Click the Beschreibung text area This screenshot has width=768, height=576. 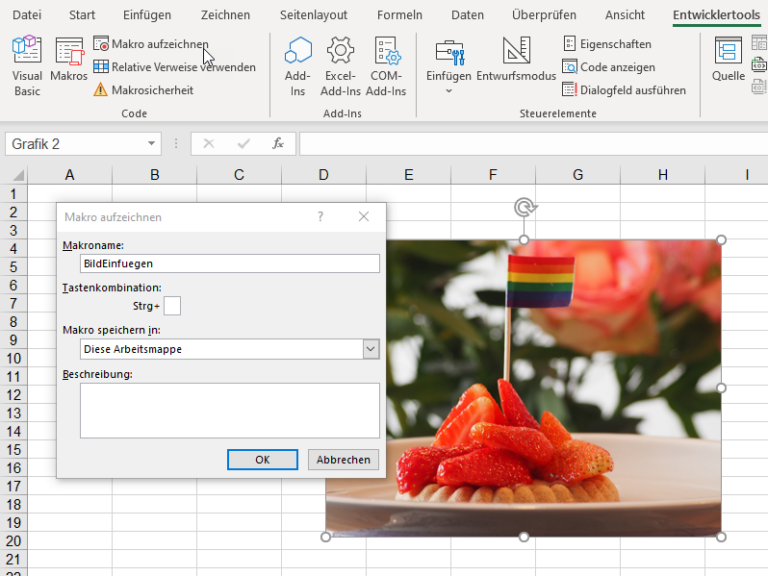point(230,410)
